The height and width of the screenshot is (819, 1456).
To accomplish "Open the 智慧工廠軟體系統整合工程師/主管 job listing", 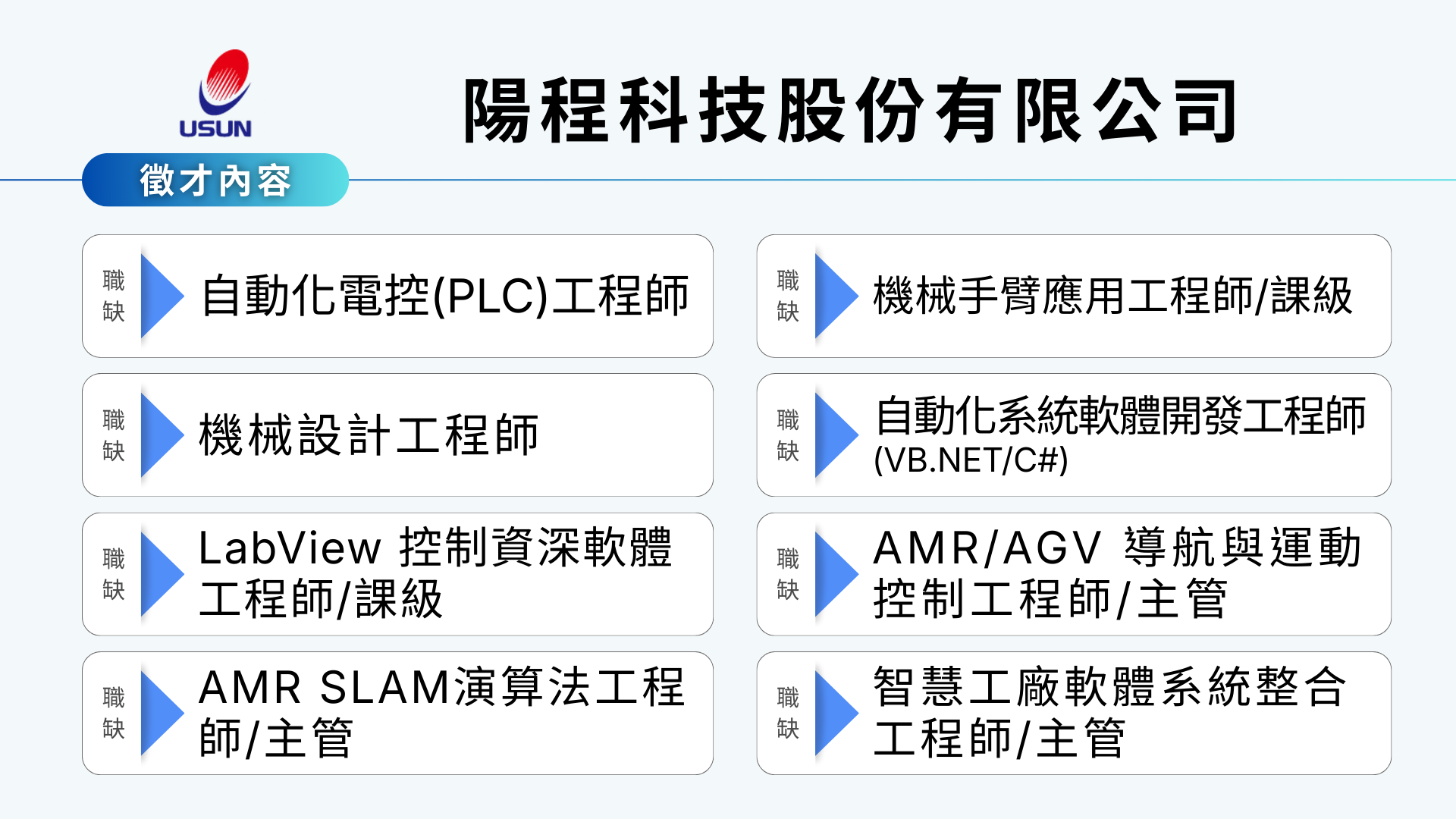I will 1109,713.
